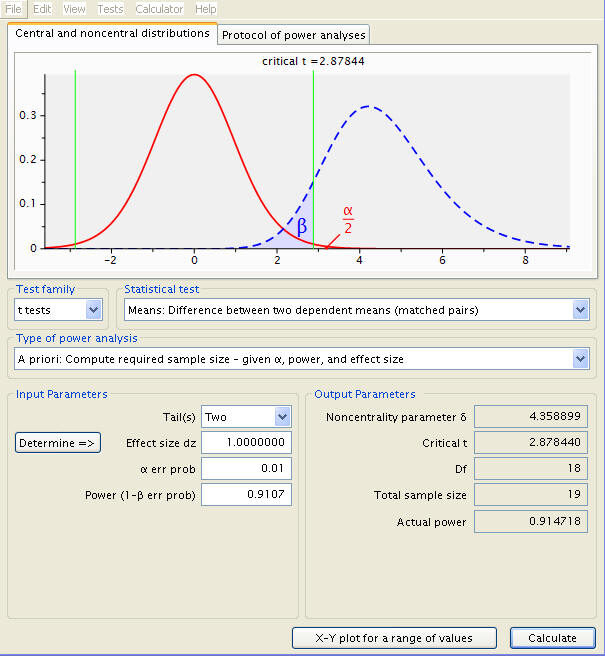Expand the Statistical test dropdown
The image size is (605, 656).
[x=357, y=310]
